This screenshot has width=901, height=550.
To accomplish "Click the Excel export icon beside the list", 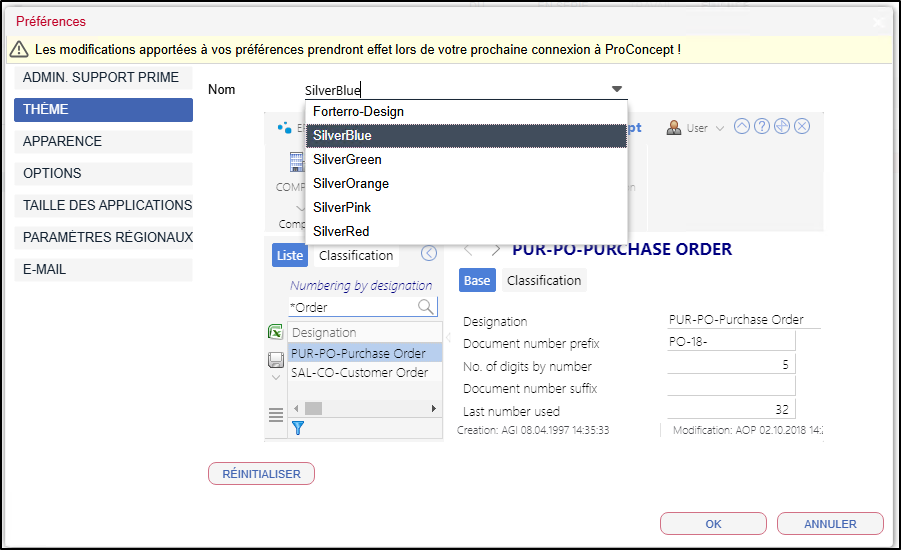I will tap(275, 333).
